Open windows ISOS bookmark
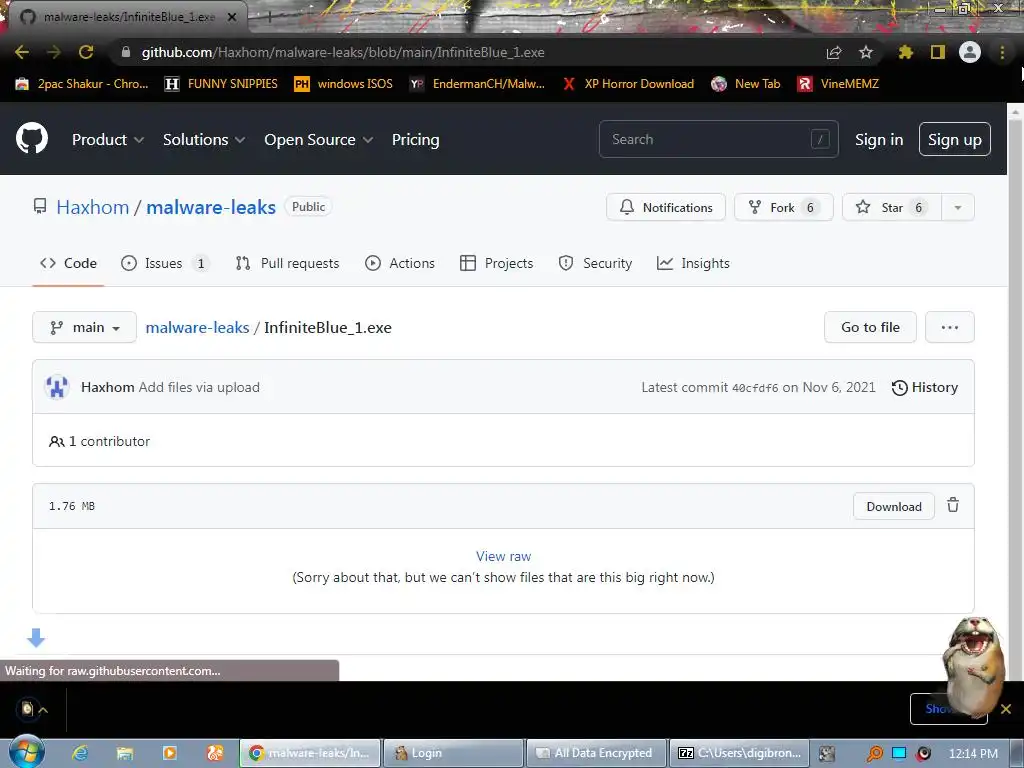Image resolution: width=1024 pixels, height=768 pixels. [x=344, y=84]
